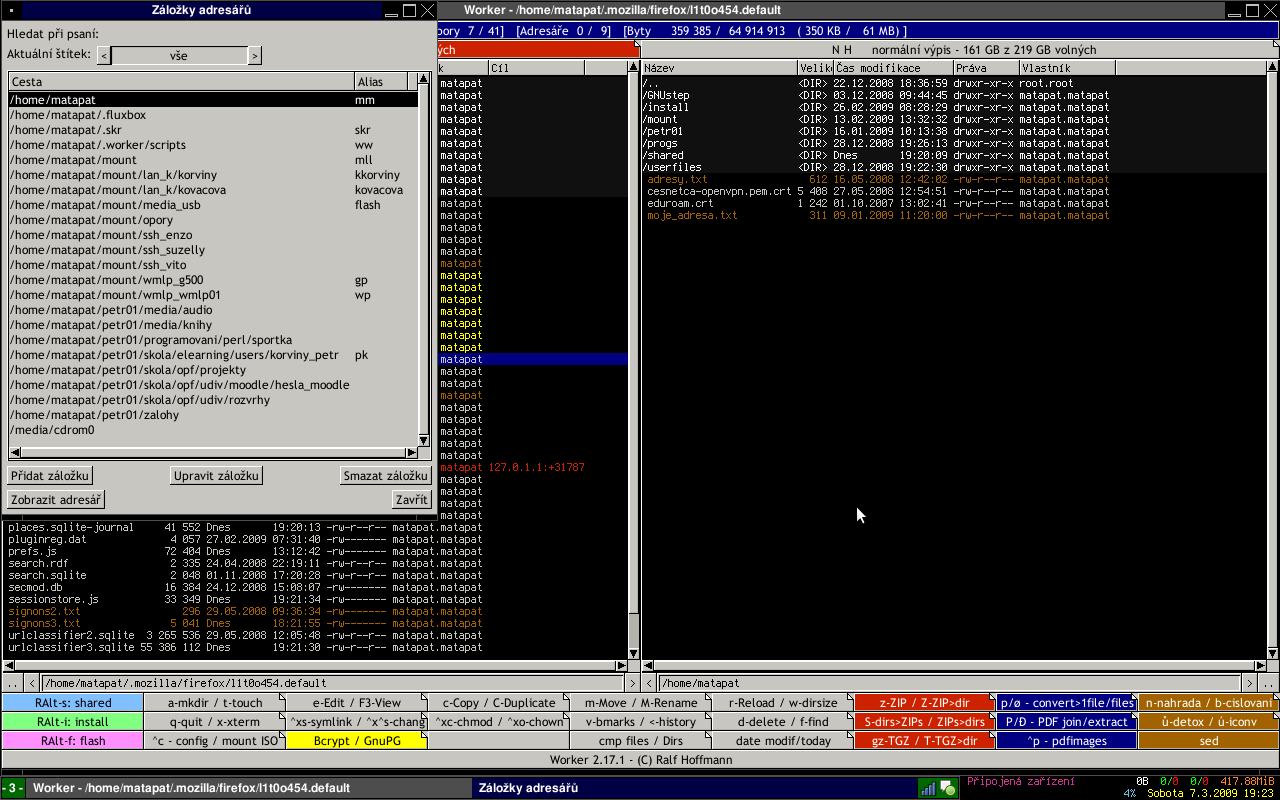Click yellow 'Bcrypt / GnuPG' button

[x=357, y=741]
